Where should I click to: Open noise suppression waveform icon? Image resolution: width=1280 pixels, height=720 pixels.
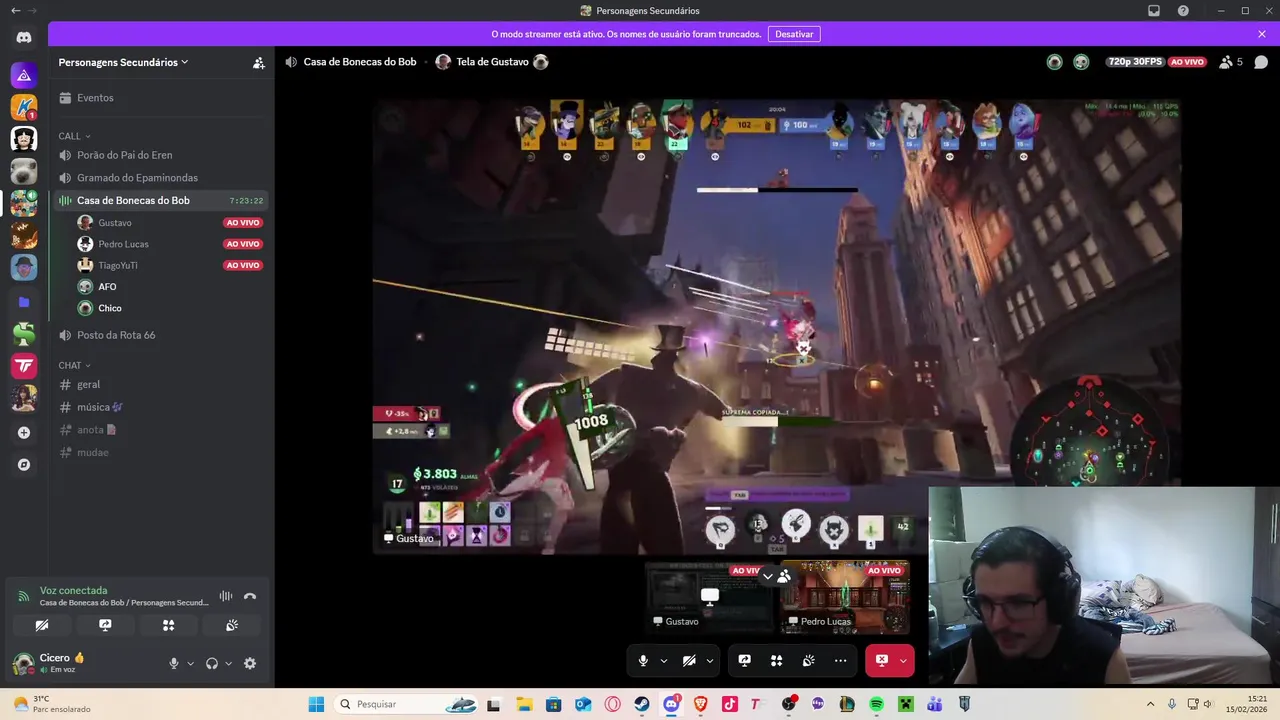(226, 596)
